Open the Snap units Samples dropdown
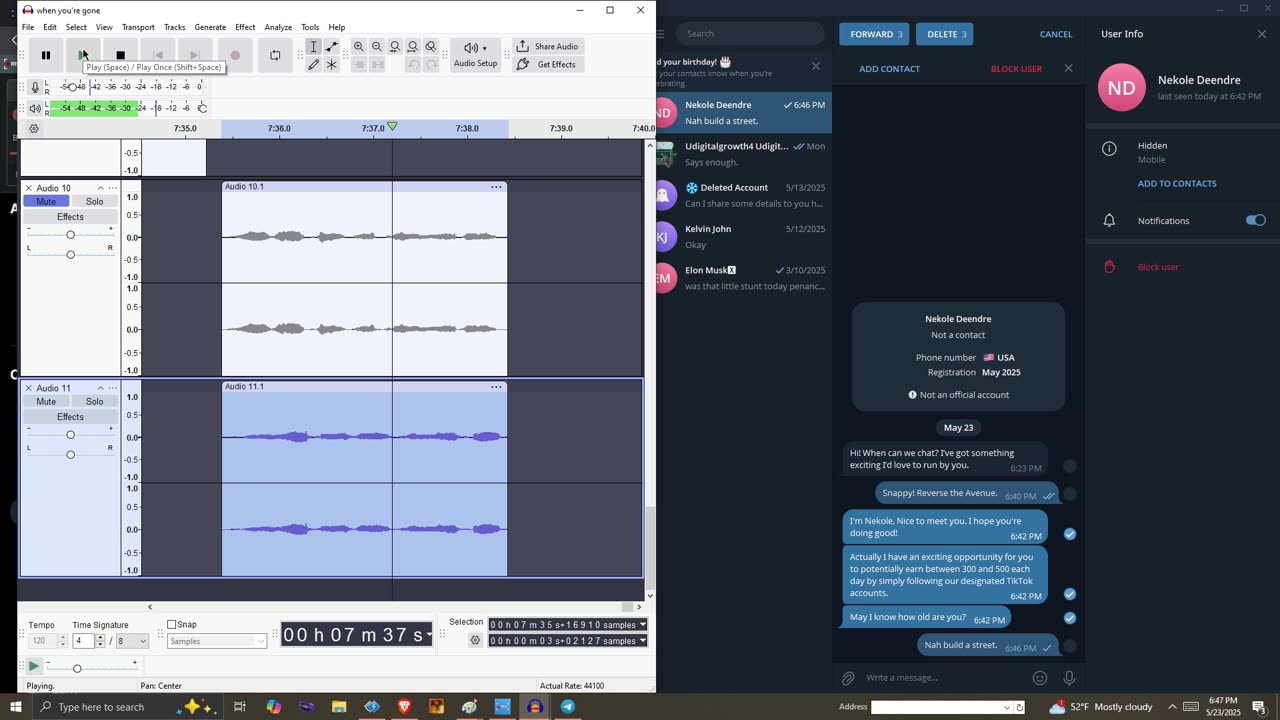The height and width of the screenshot is (720, 1280). tap(217, 641)
